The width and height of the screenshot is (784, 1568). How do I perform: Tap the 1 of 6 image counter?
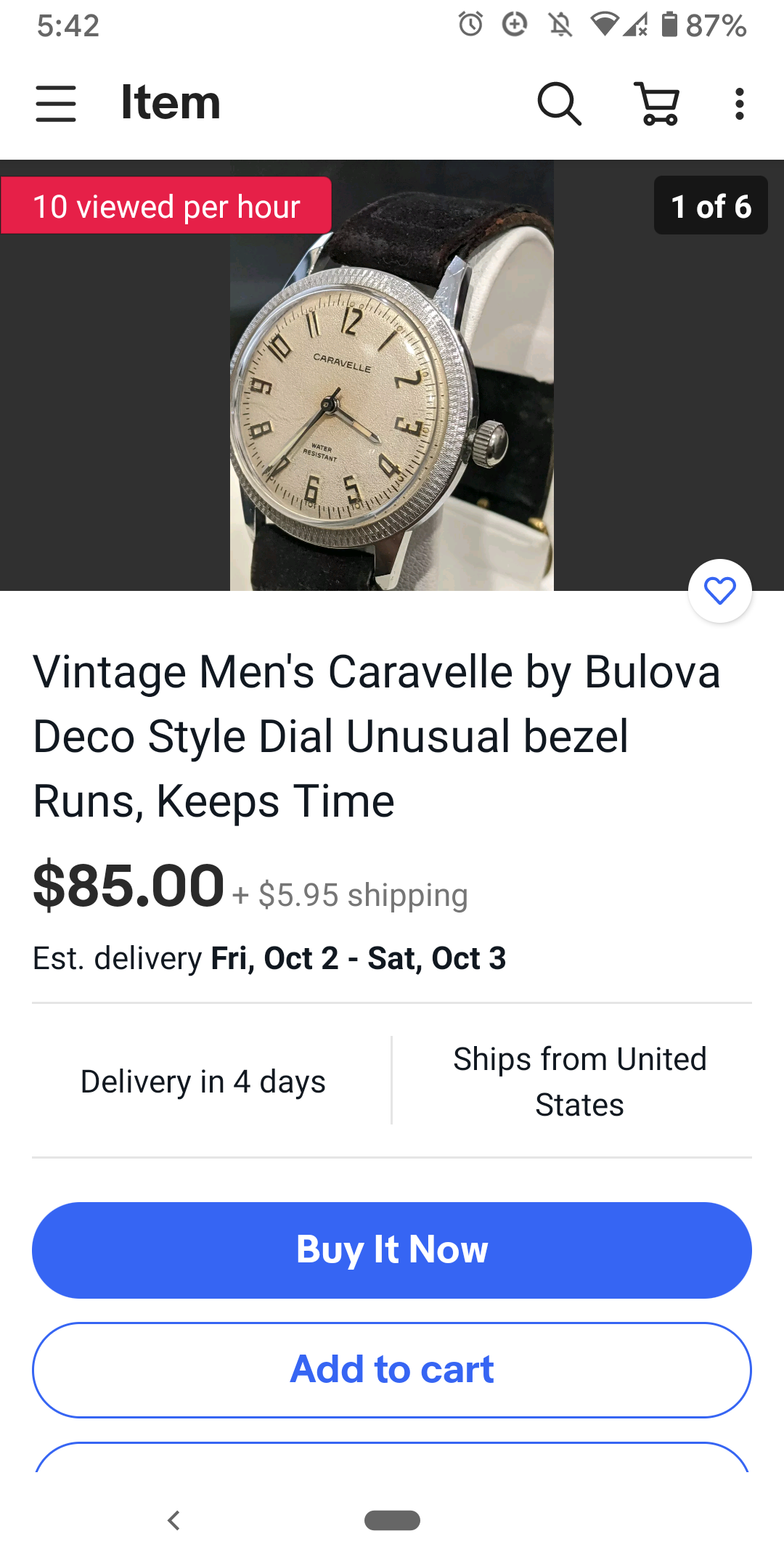tap(711, 205)
